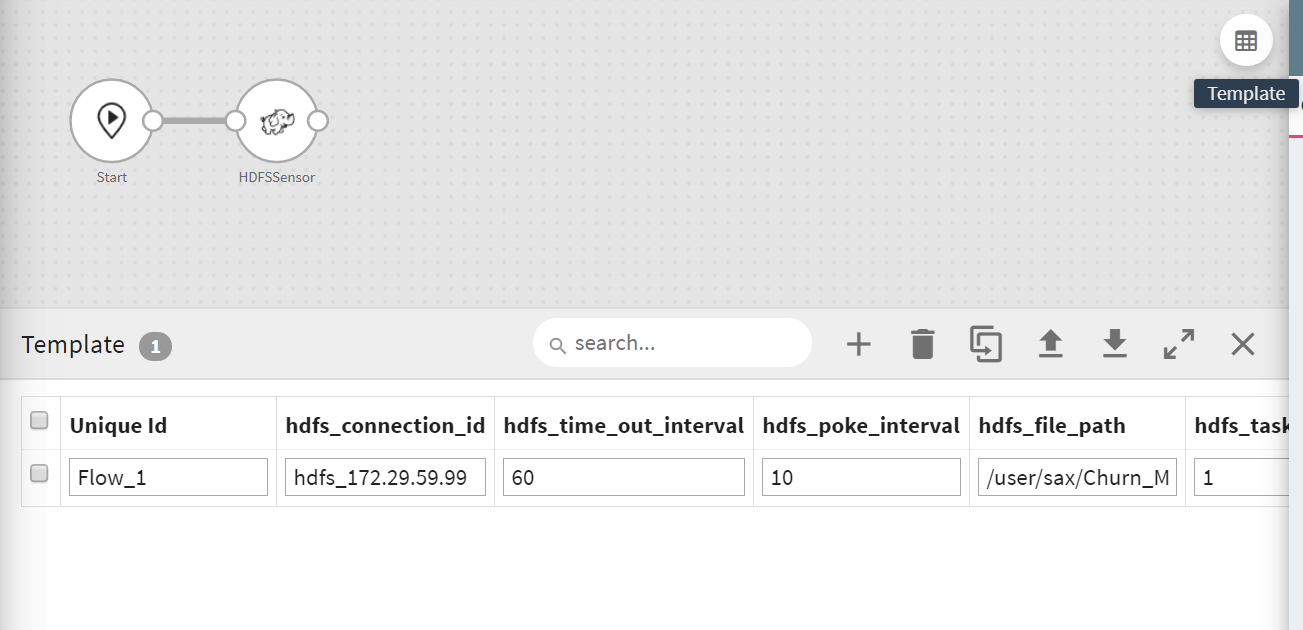
Task: Select the Start node on the canvas
Action: tap(111, 121)
